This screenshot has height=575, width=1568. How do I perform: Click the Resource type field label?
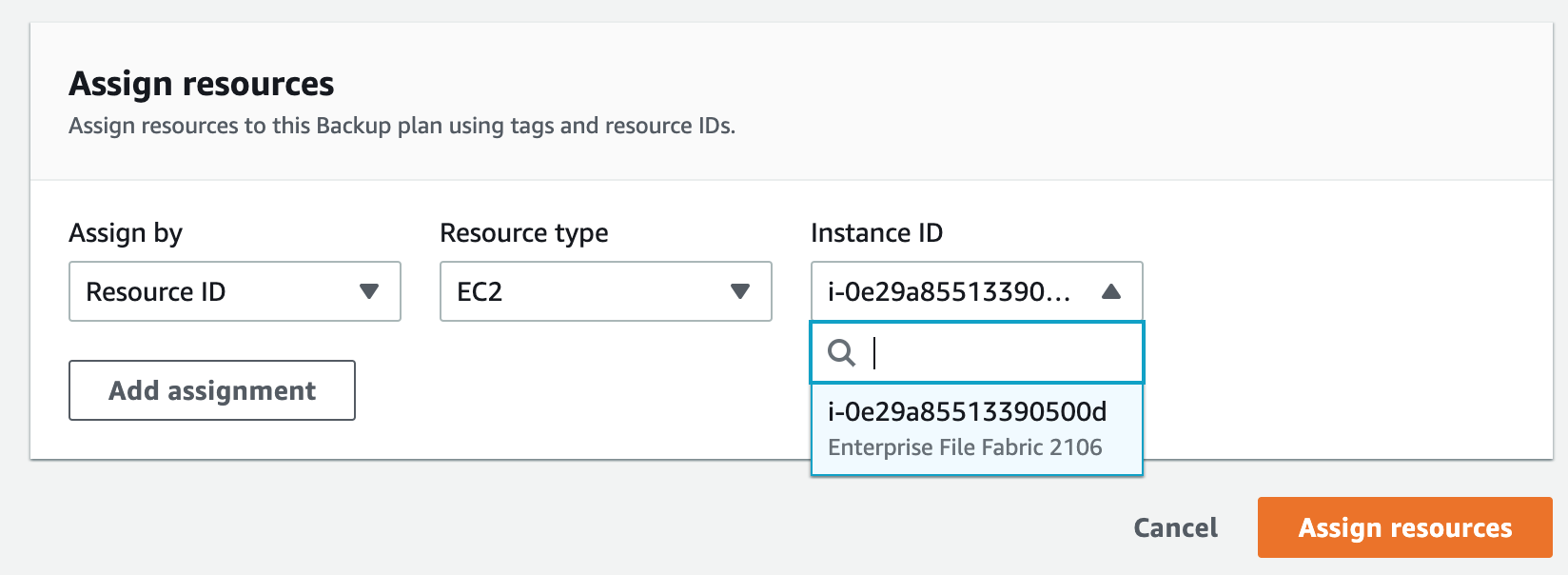tap(523, 233)
